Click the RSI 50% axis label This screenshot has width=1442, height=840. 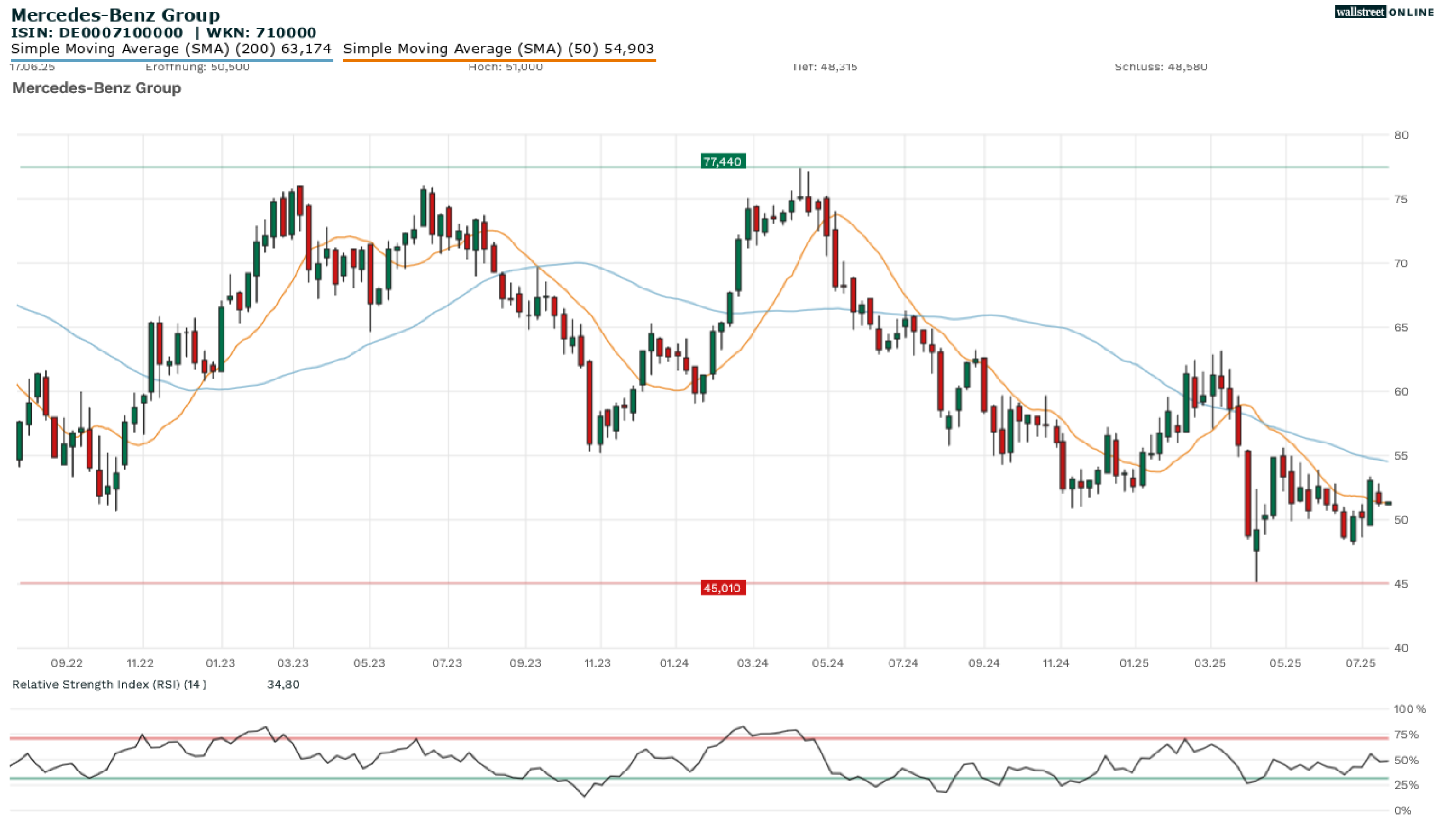pos(1407,760)
